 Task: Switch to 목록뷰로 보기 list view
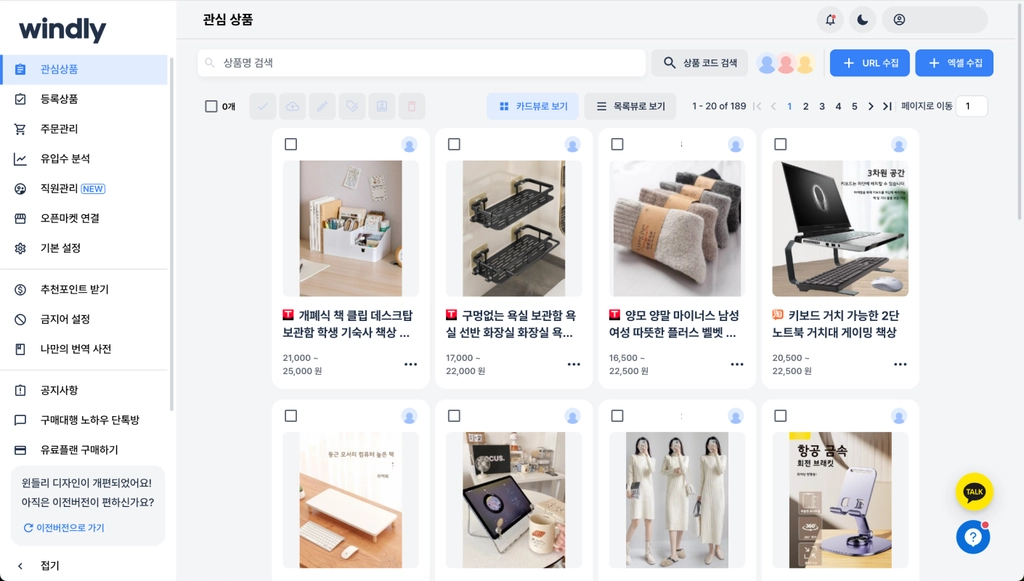click(631, 106)
